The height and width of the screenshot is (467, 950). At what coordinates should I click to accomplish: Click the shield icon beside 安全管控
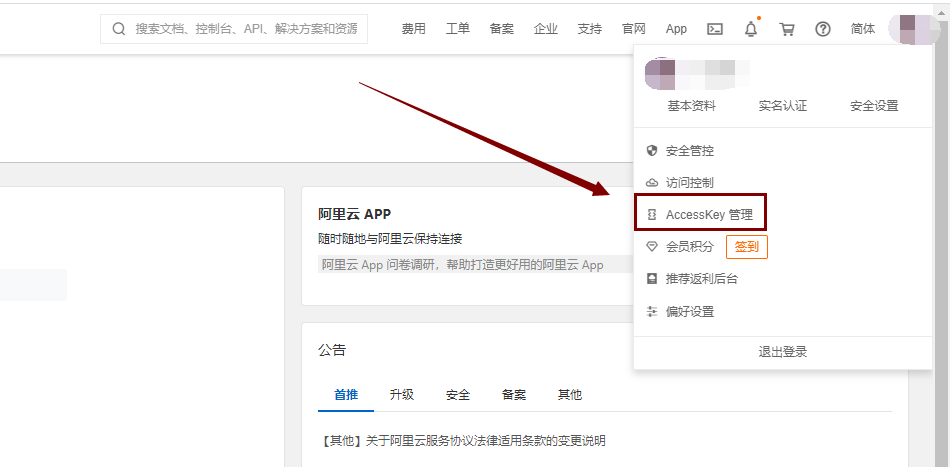[x=652, y=151]
